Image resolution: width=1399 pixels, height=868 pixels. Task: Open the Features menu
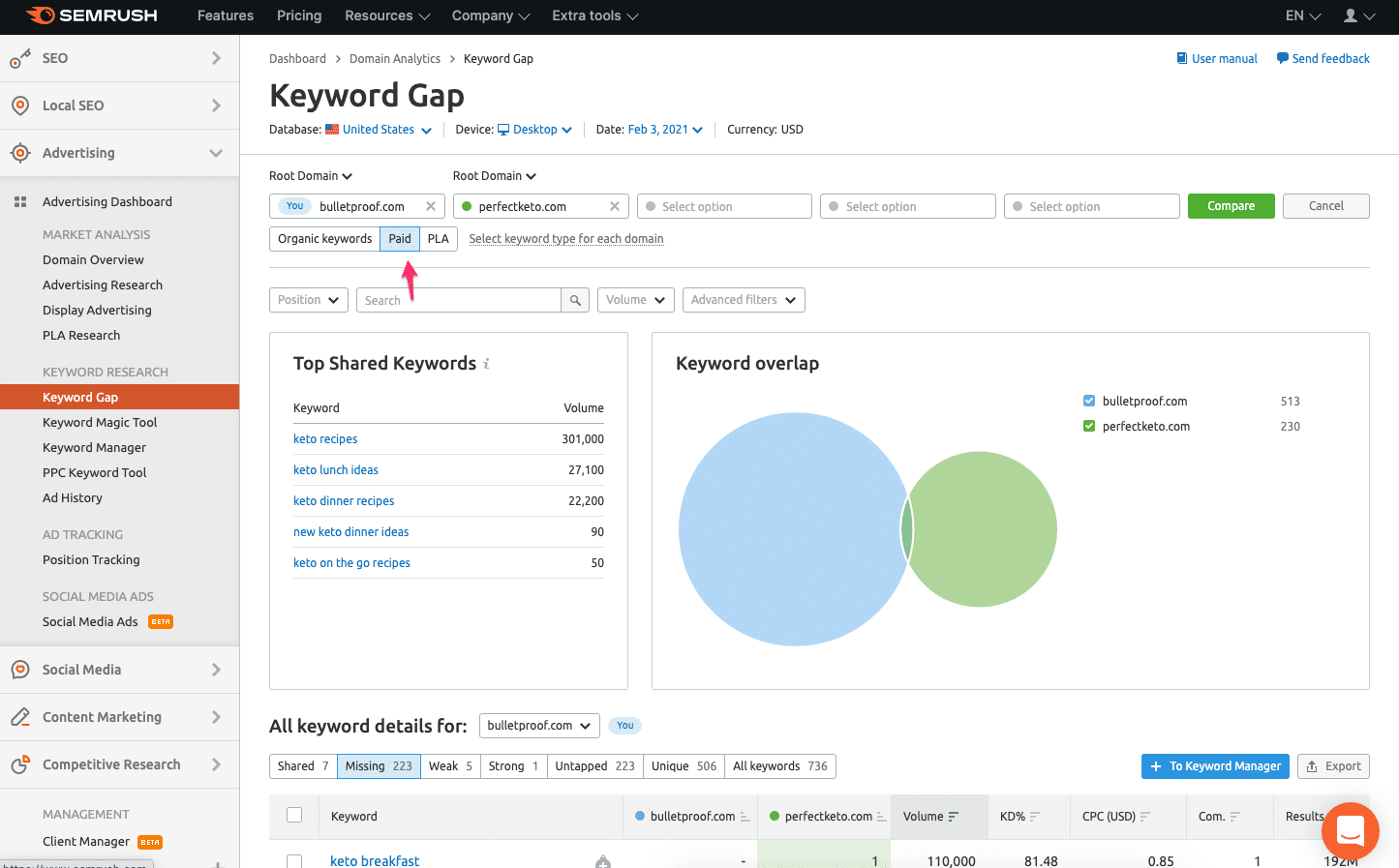(x=226, y=15)
